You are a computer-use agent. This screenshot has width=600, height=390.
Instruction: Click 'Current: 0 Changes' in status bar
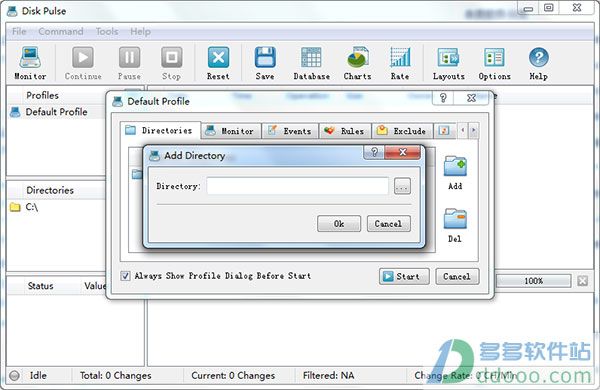pyautogui.click(x=233, y=375)
